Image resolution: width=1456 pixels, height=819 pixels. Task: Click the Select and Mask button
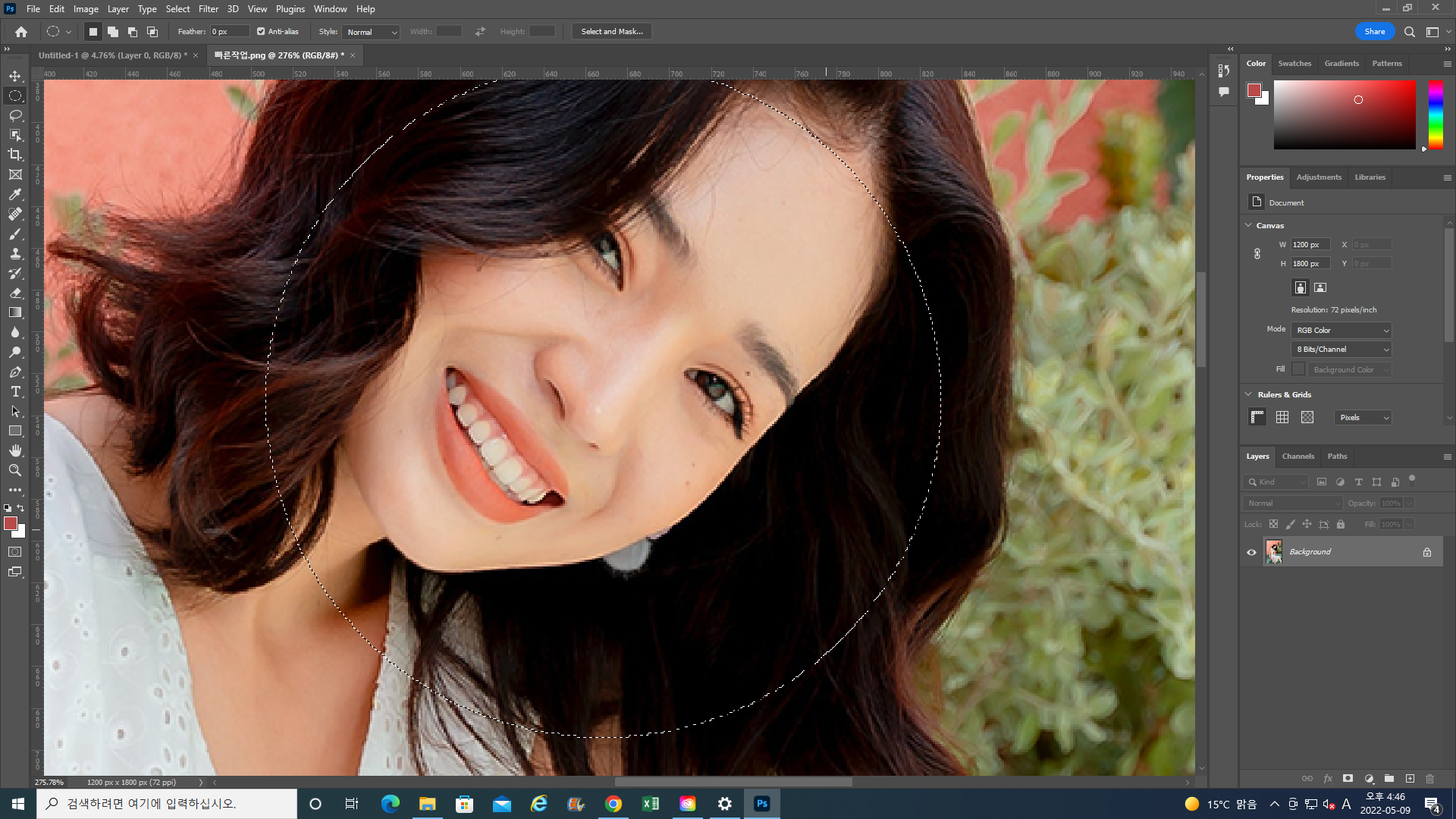point(611,32)
